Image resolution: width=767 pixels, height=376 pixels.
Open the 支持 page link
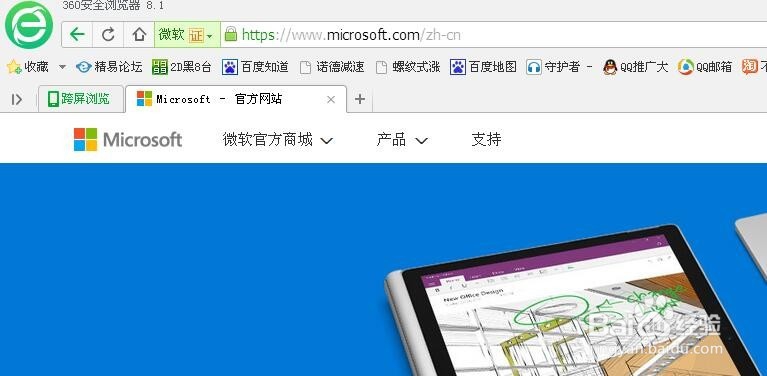486,140
